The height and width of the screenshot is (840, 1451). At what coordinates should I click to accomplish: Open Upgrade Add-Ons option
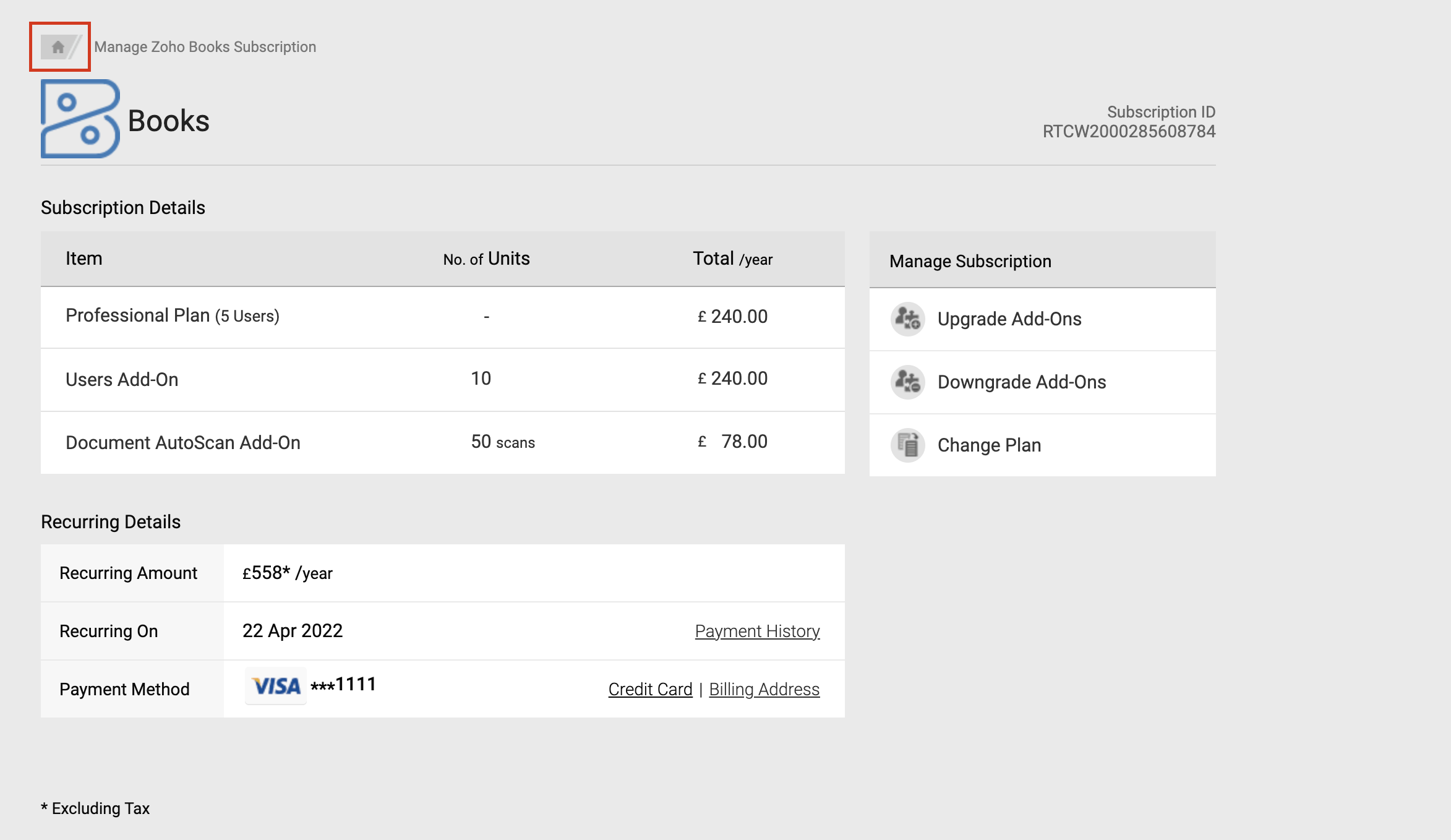[x=1009, y=319]
